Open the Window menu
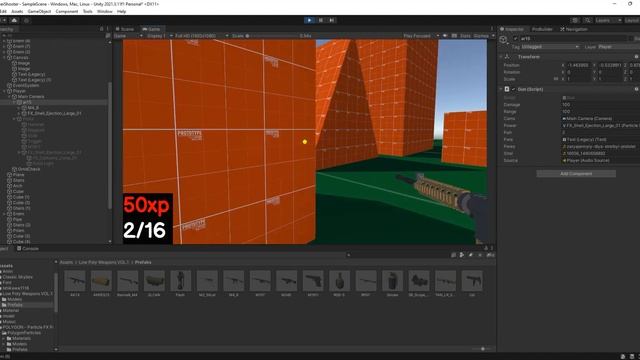640x360 pixels. tap(104, 11)
